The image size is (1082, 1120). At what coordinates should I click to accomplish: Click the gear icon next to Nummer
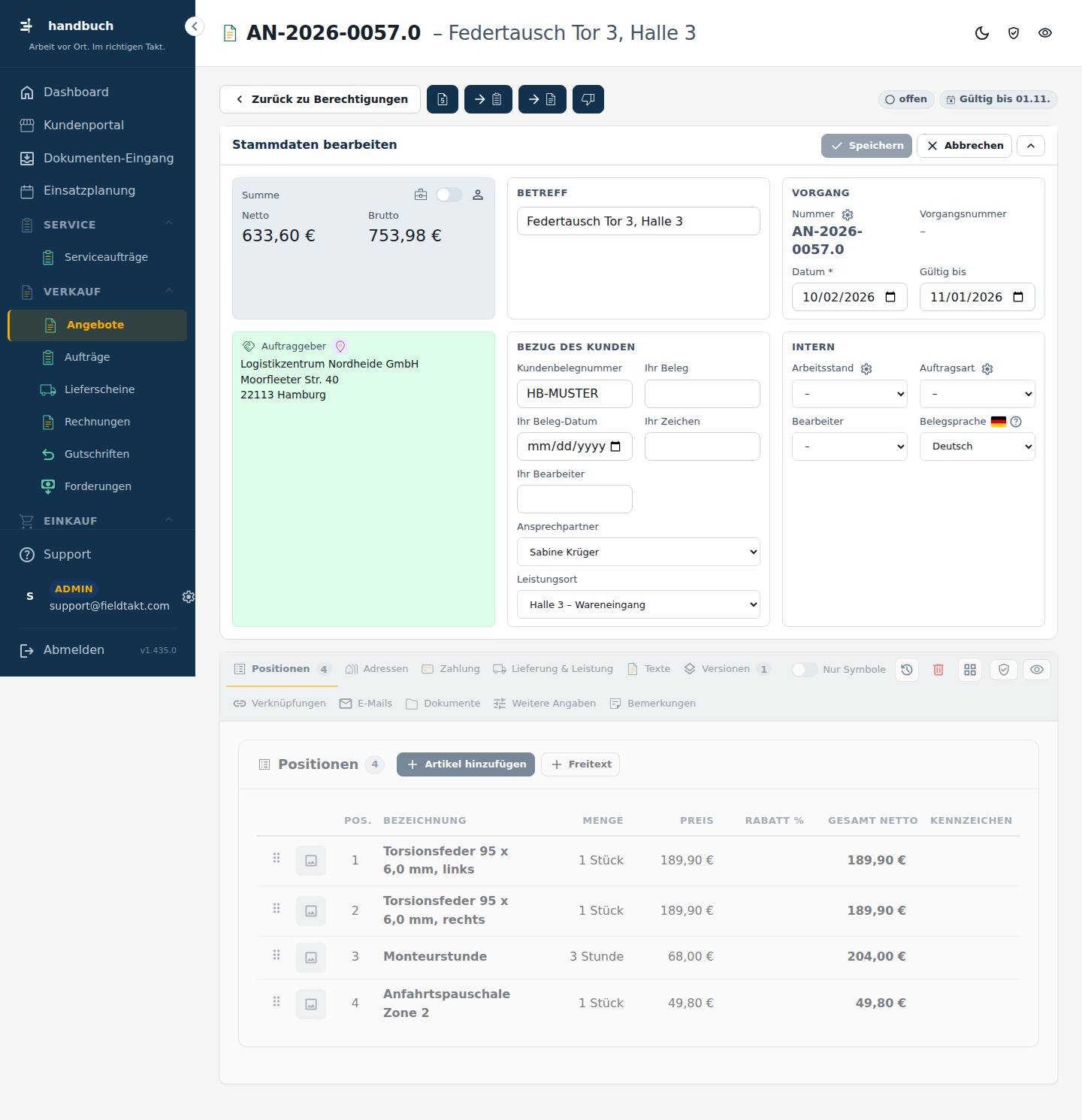pos(848,215)
